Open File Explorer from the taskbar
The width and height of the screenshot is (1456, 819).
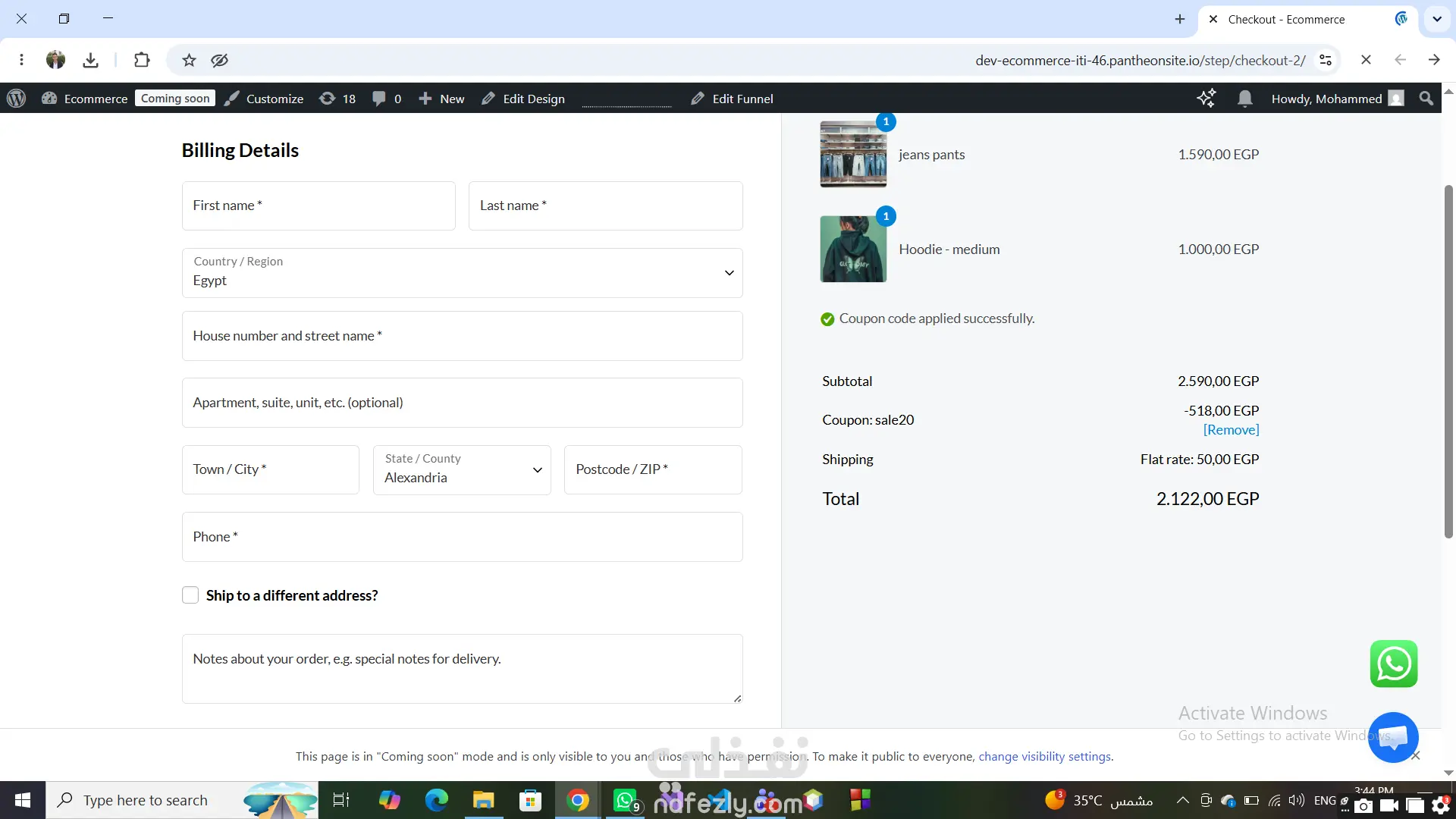pos(483,800)
